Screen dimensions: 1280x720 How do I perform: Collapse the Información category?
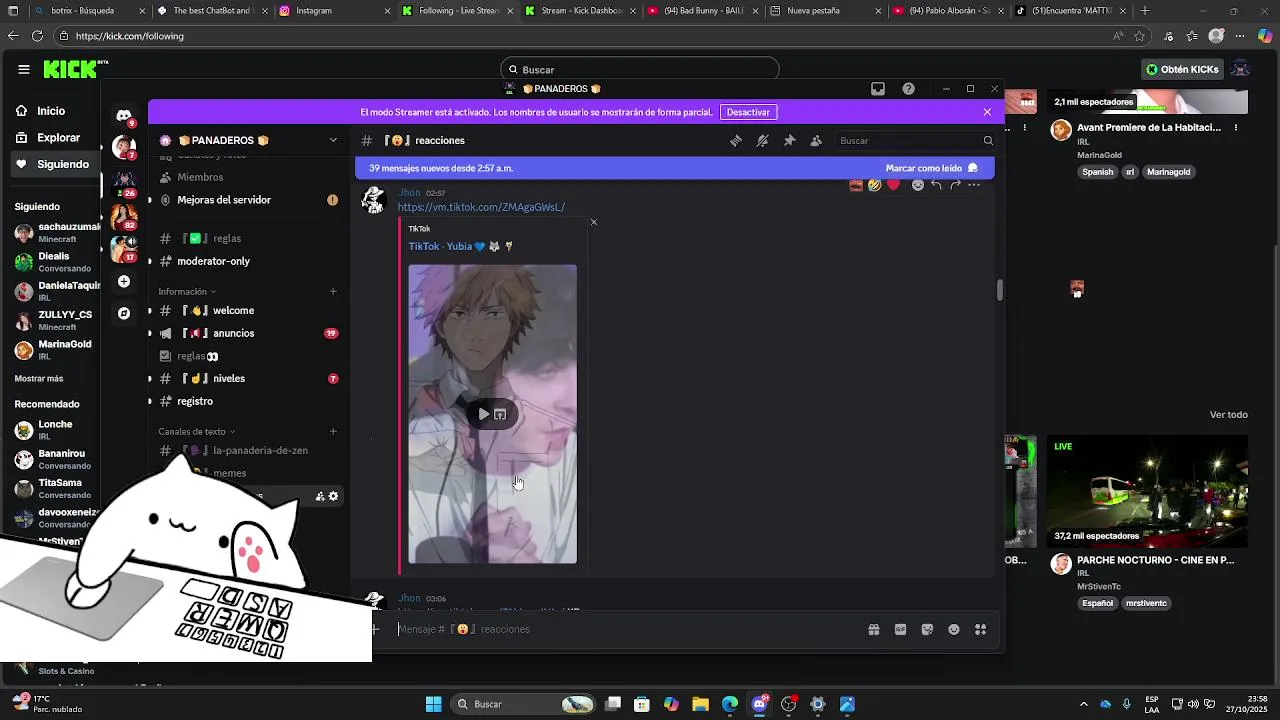pyautogui.click(x=187, y=292)
